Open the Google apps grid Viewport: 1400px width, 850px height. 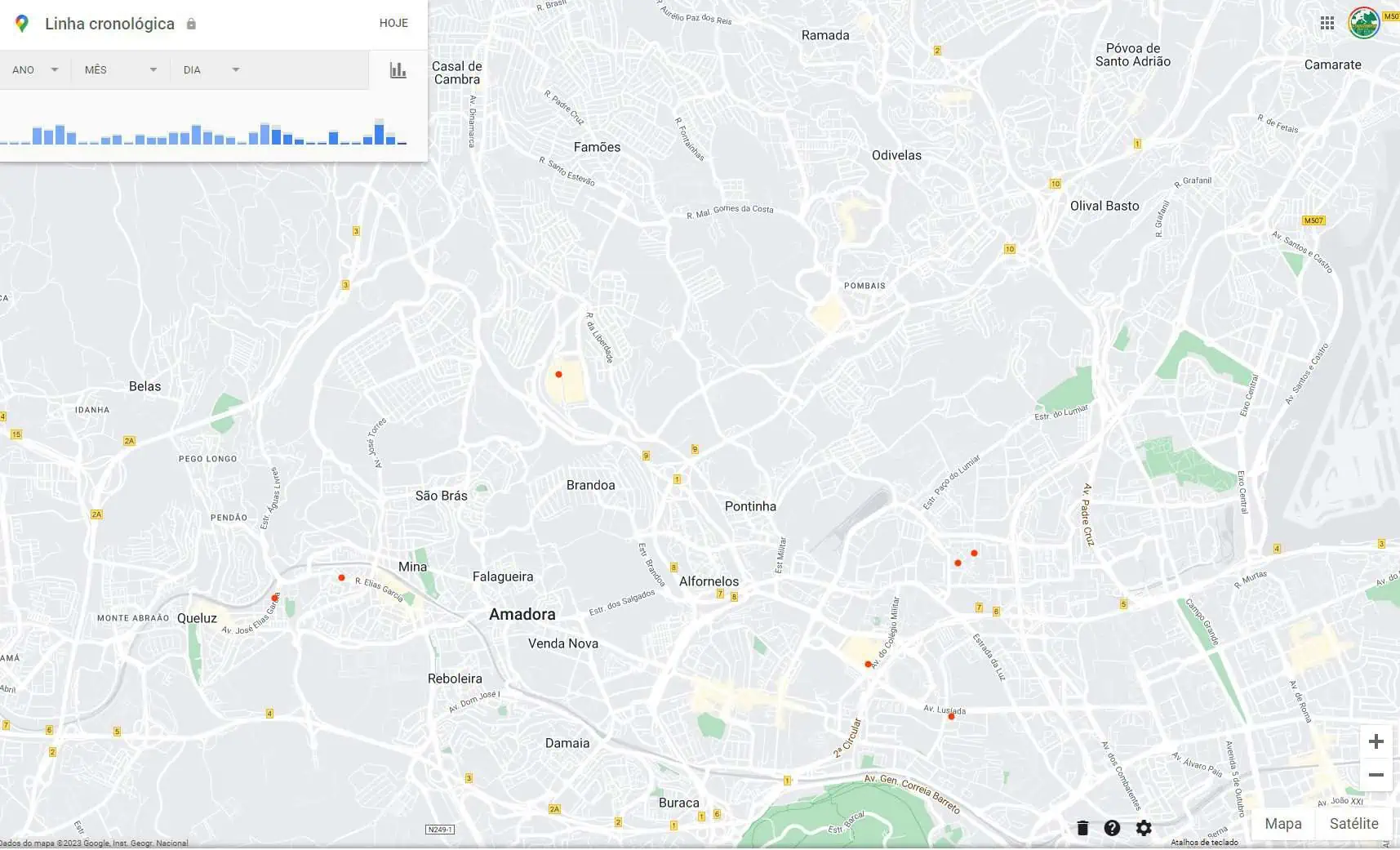pos(1327,24)
